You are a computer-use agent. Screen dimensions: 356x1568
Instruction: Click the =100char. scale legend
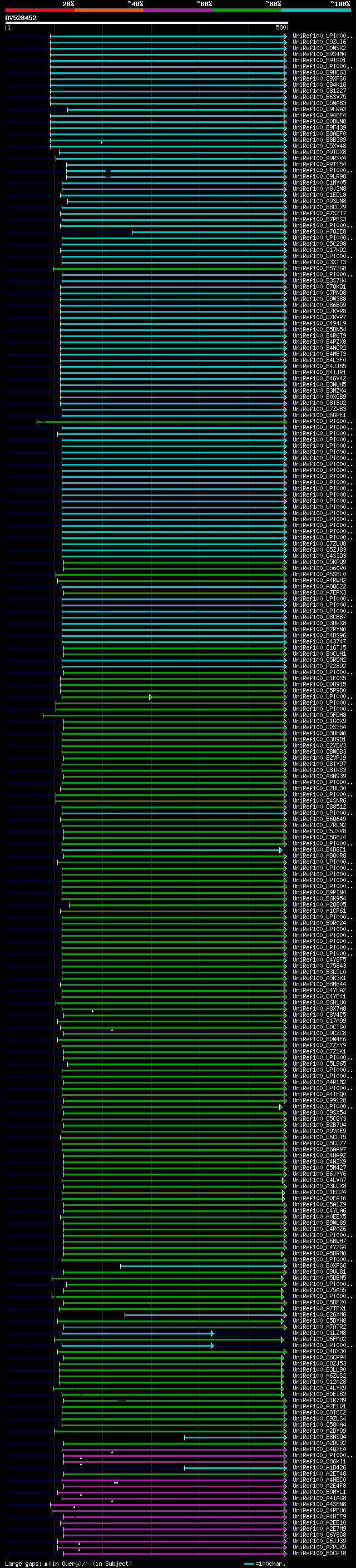pyautogui.click(x=265, y=1563)
